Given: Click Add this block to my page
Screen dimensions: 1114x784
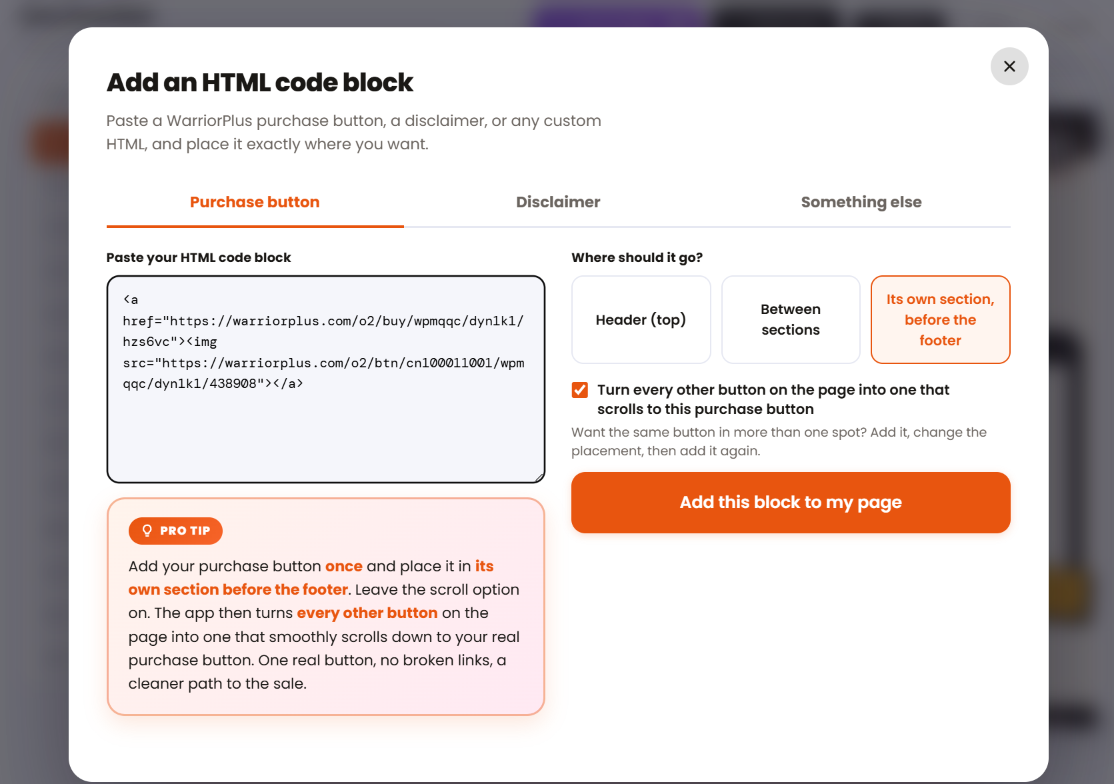Looking at the screenshot, I should (x=791, y=502).
